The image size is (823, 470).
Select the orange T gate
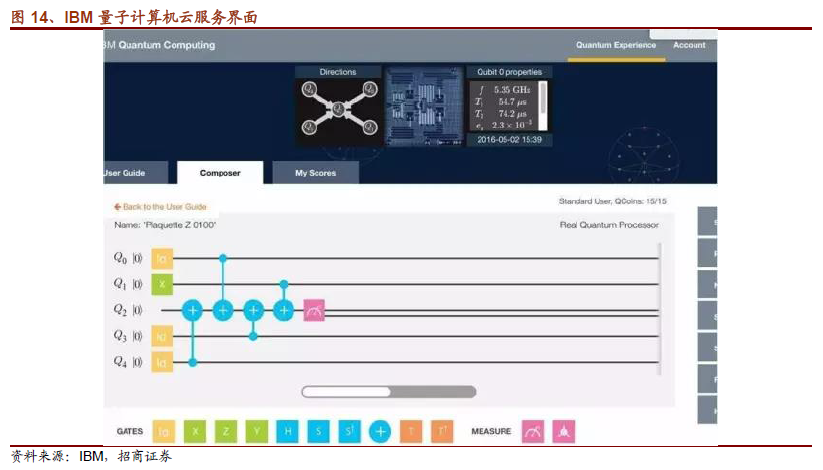[411, 432]
